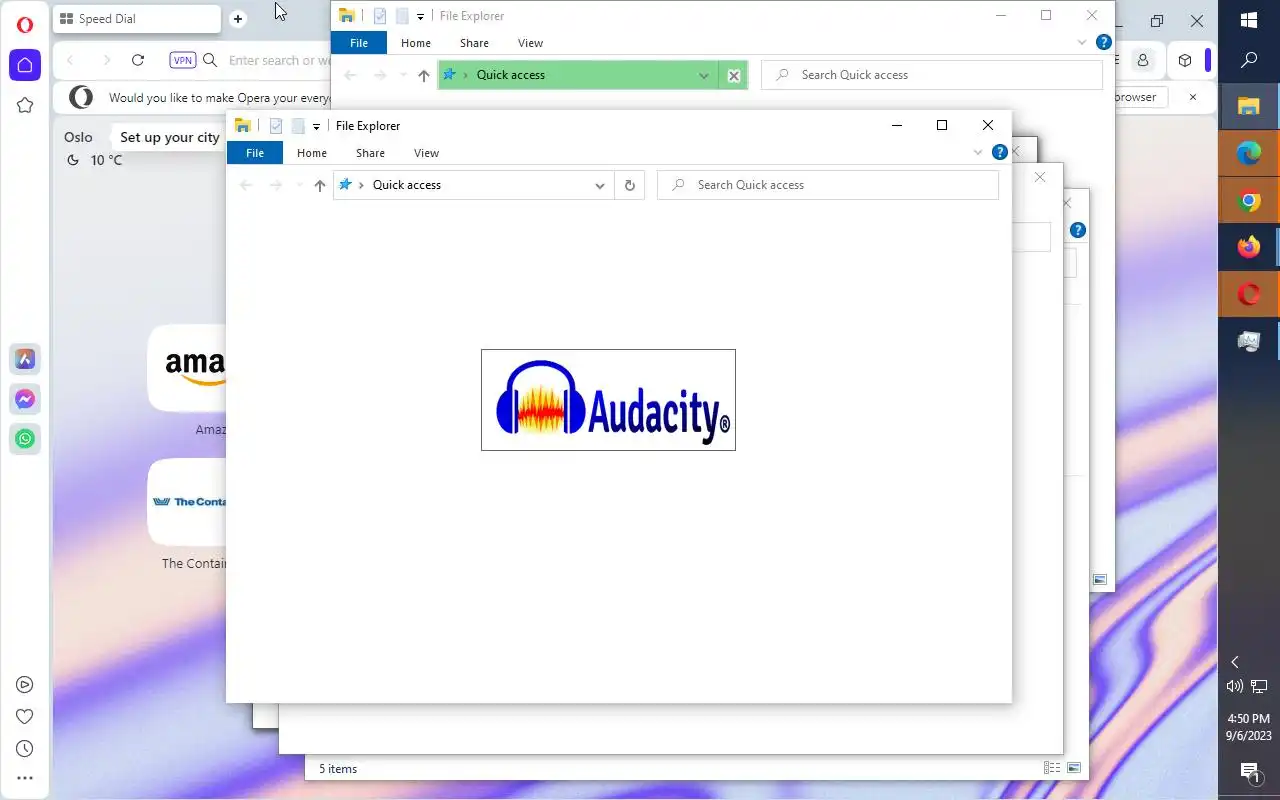The image size is (1280, 800).
Task: Open bookmarks star in Opera sidebar
Action: click(x=25, y=105)
